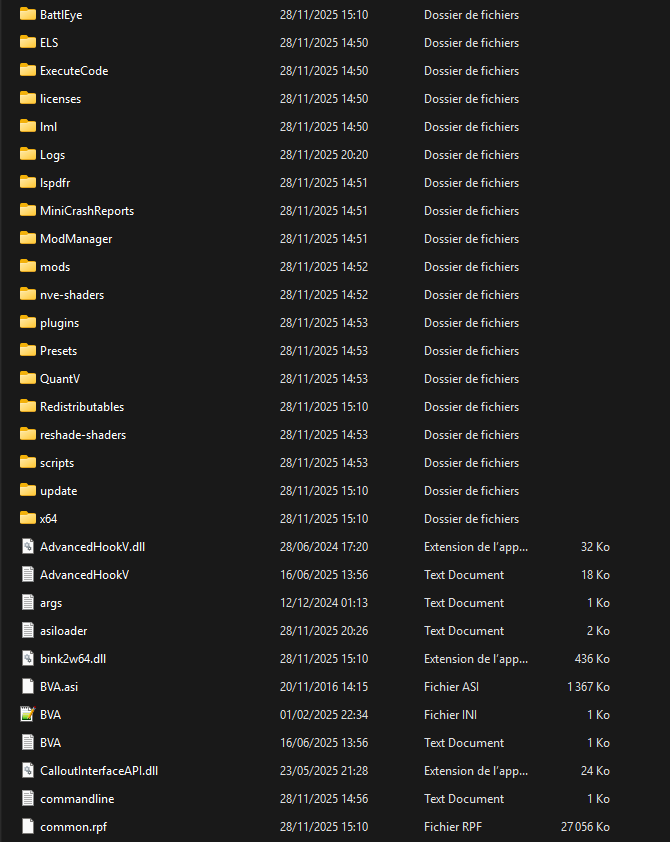Image resolution: width=670 pixels, height=842 pixels.
Task: Select the lml folder icon
Action: click(x=27, y=126)
